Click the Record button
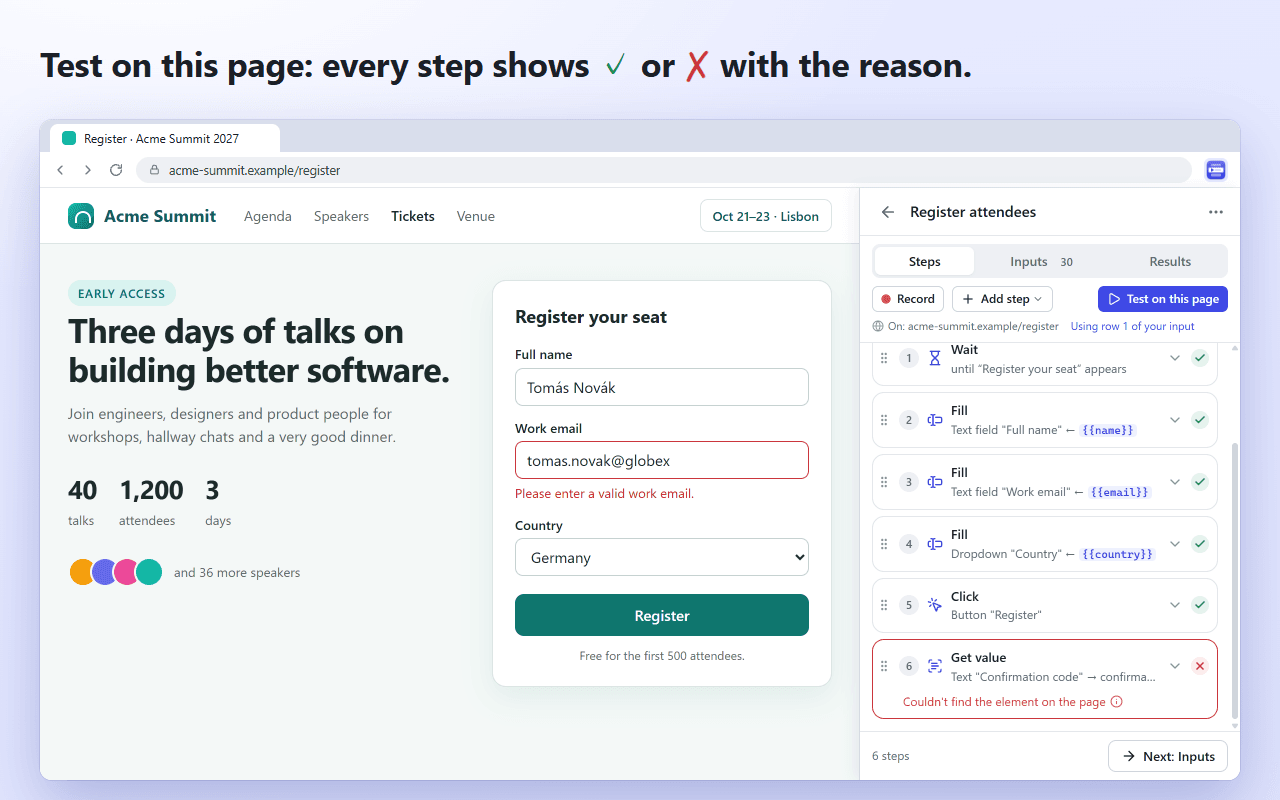 [x=908, y=299]
